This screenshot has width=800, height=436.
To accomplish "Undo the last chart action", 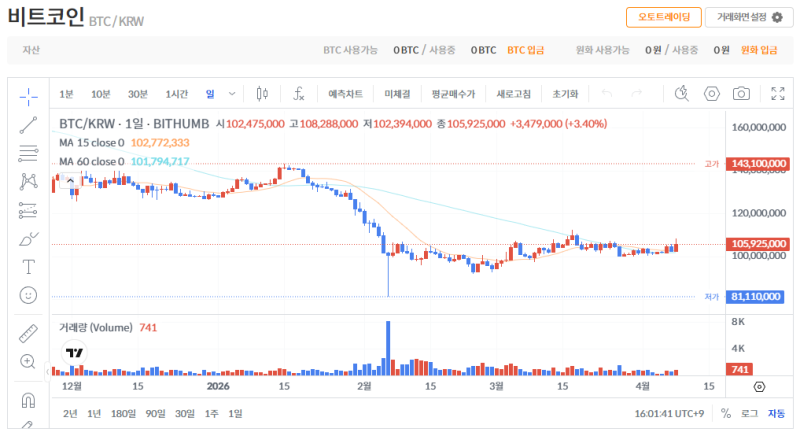I will tap(607, 93).
